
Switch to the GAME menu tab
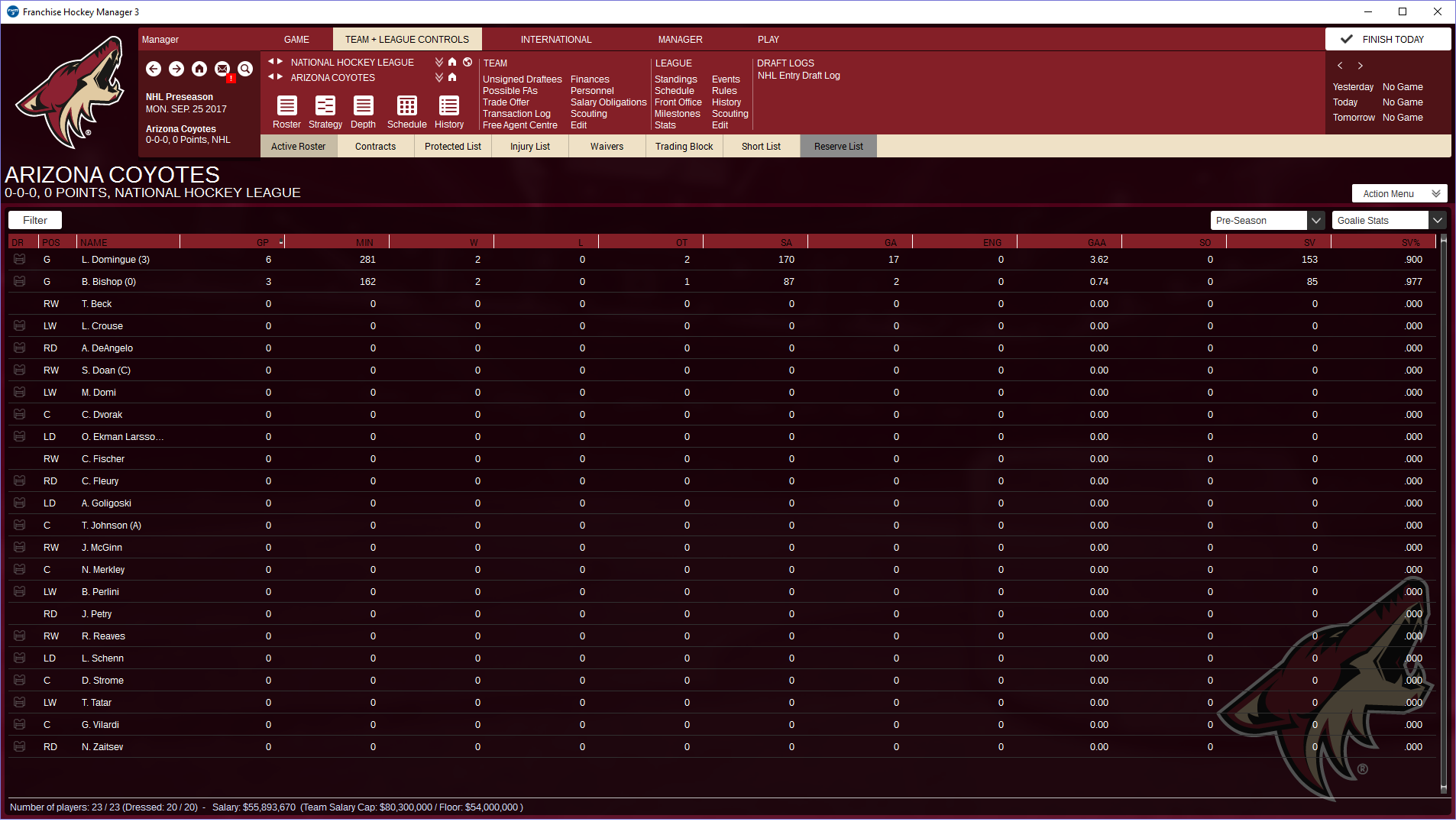tap(296, 40)
